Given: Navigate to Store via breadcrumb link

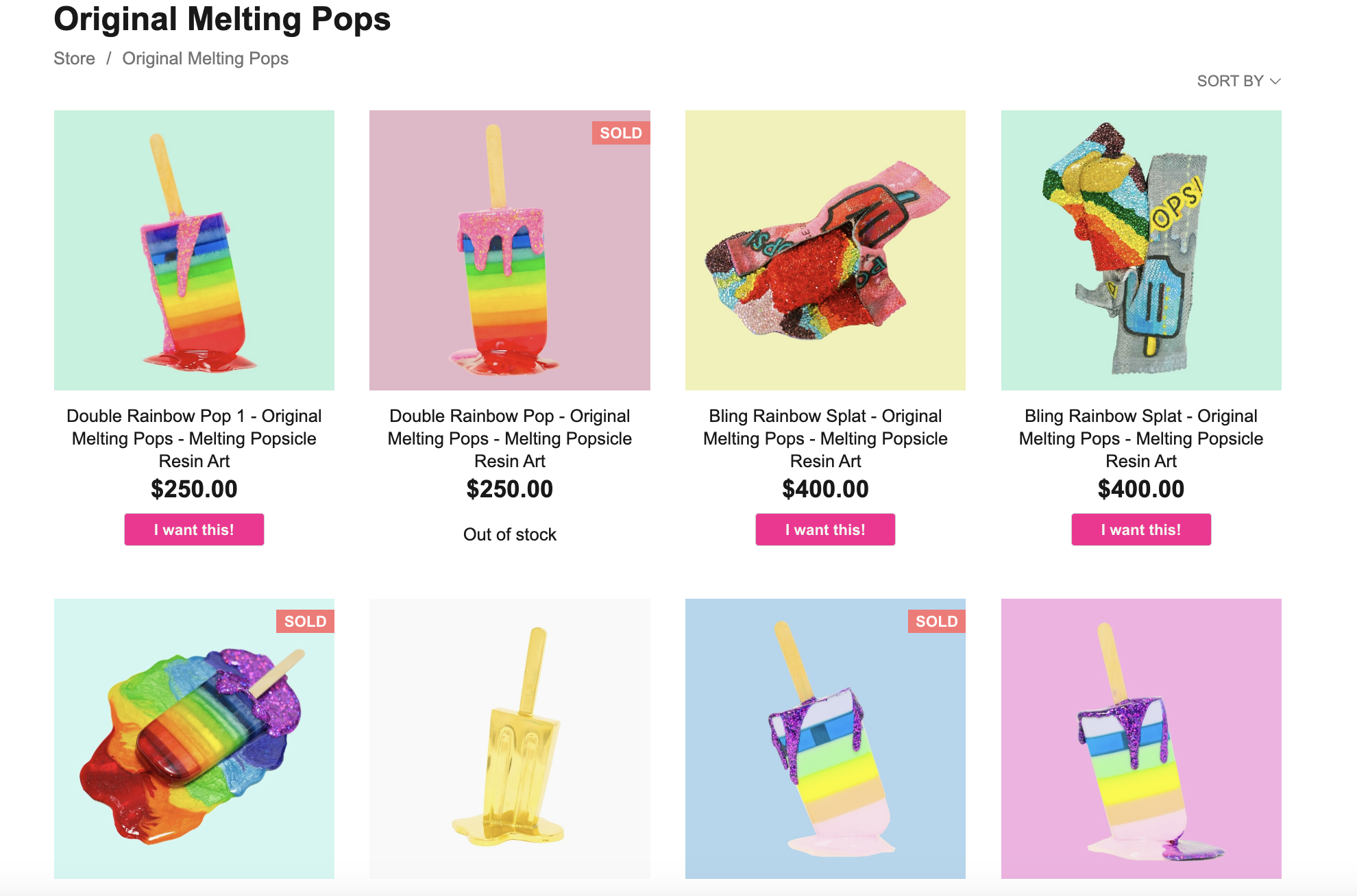Looking at the screenshot, I should [x=74, y=58].
